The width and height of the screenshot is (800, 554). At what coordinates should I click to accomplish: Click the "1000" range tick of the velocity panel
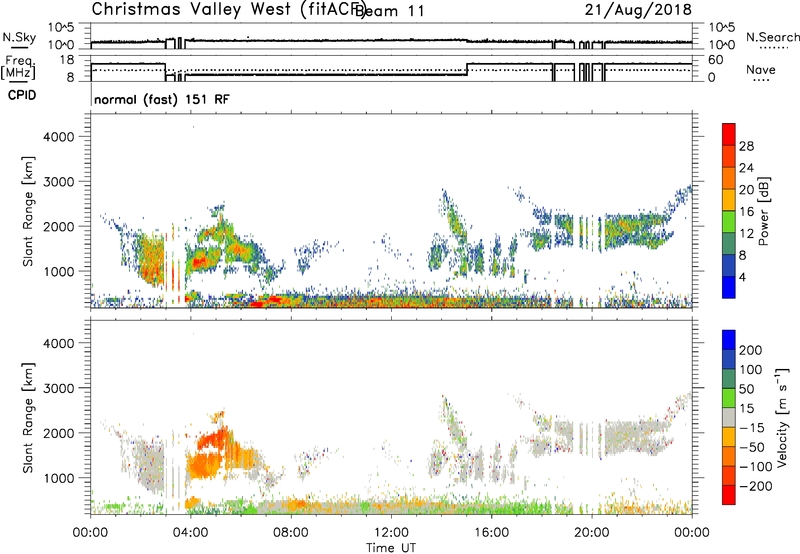[59, 478]
